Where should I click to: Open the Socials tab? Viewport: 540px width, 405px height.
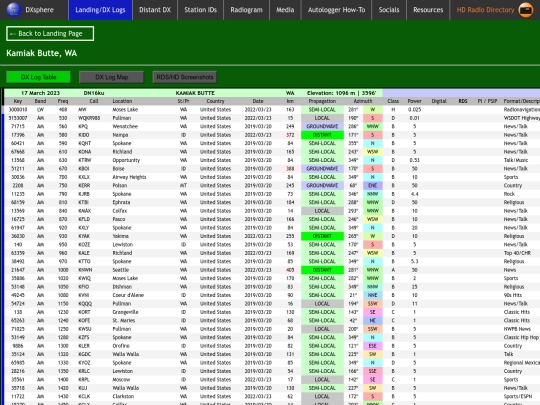click(389, 10)
